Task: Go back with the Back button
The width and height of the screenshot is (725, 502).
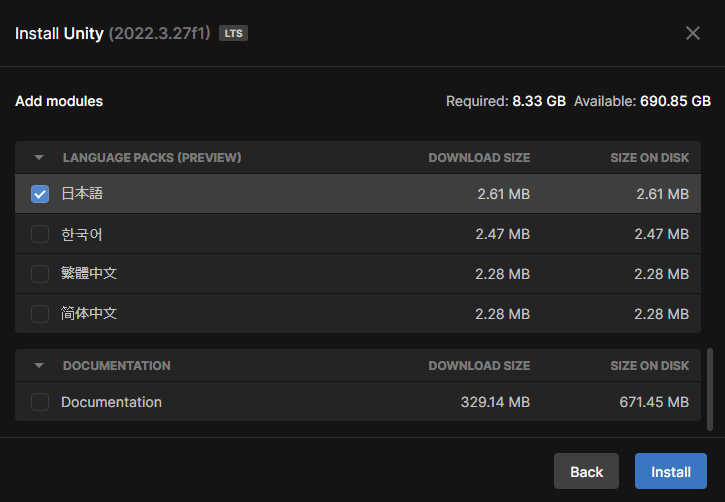Action: 586,471
